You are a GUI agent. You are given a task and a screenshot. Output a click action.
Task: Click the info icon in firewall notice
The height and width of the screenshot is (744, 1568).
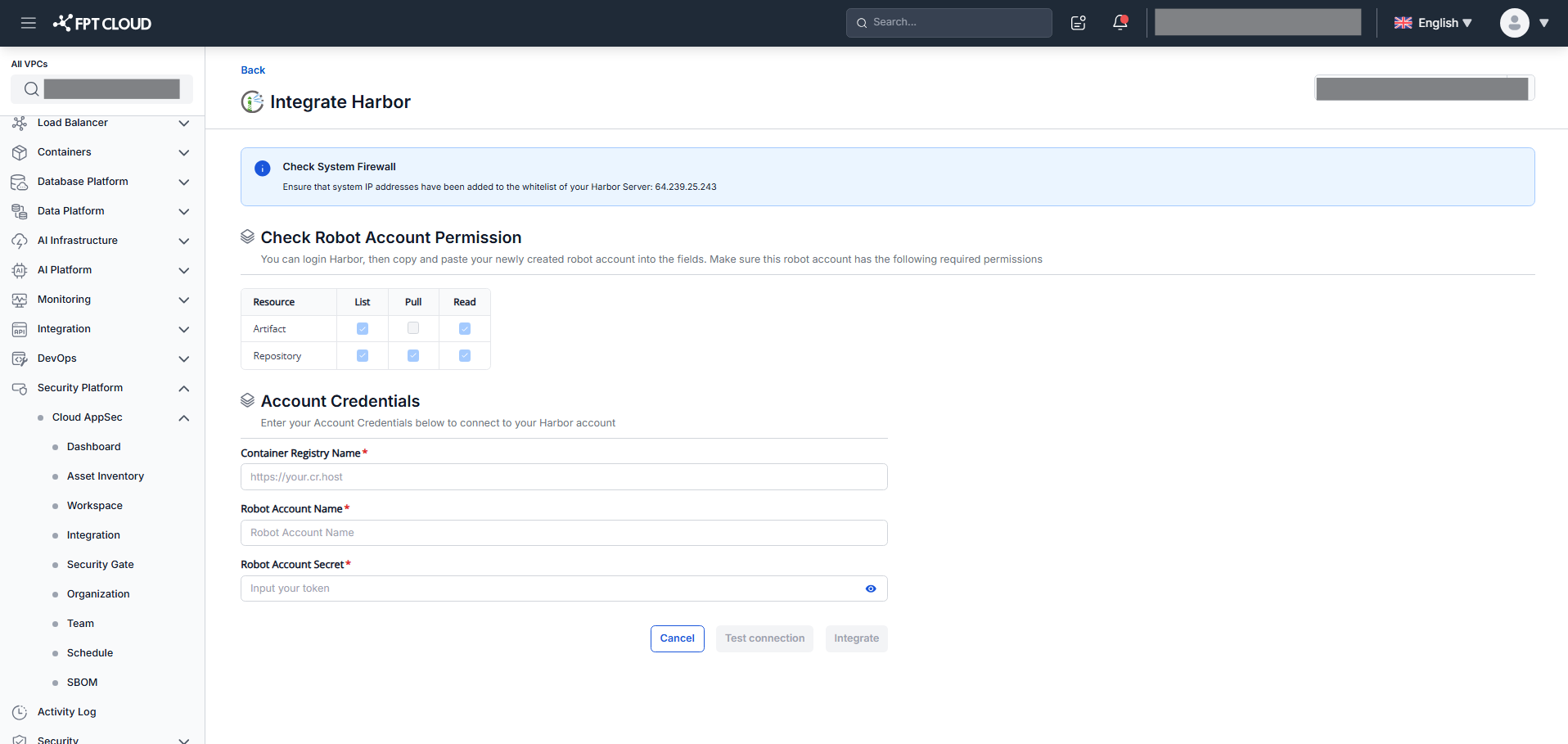click(x=263, y=169)
